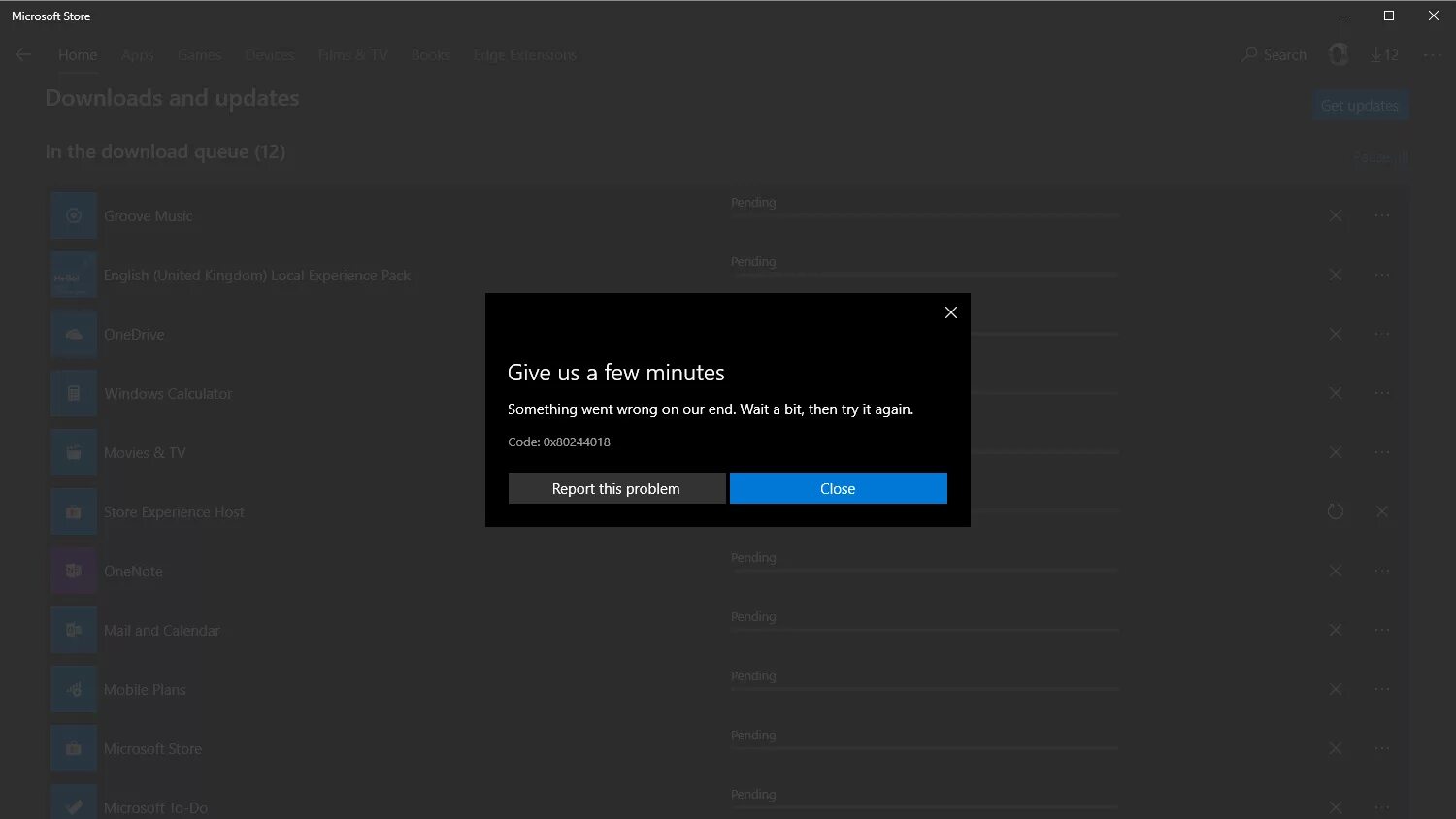The height and width of the screenshot is (819, 1456).
Task: Cancel the Mobile Plans download
Action: (x=1336, y=689)
